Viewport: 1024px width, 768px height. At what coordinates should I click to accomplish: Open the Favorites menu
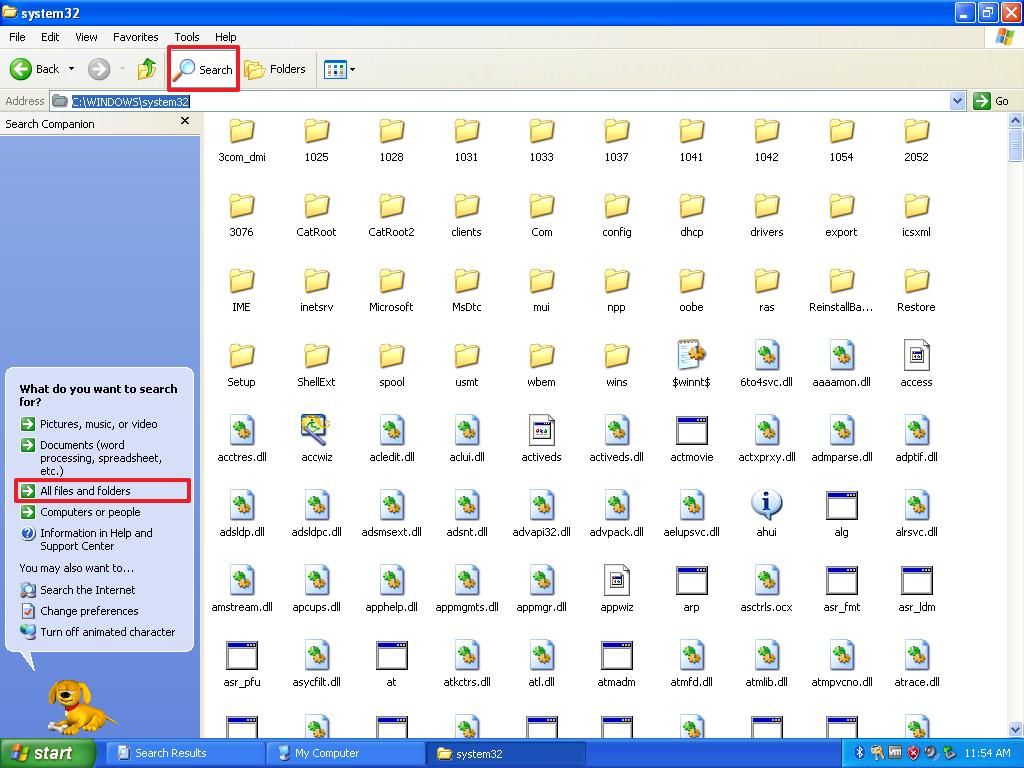tap(136, 37)
